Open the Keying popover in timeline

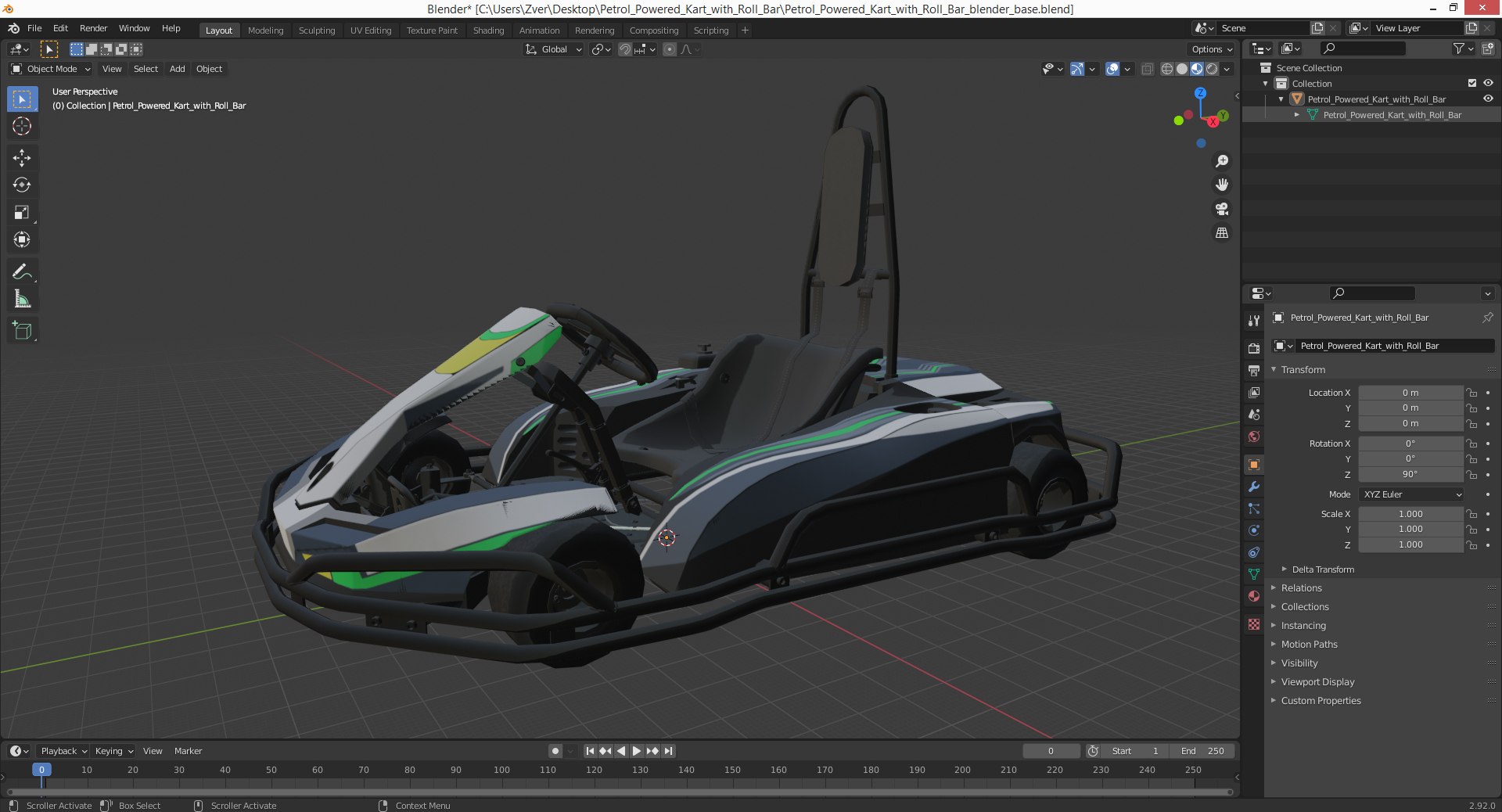tap(113, 751)
